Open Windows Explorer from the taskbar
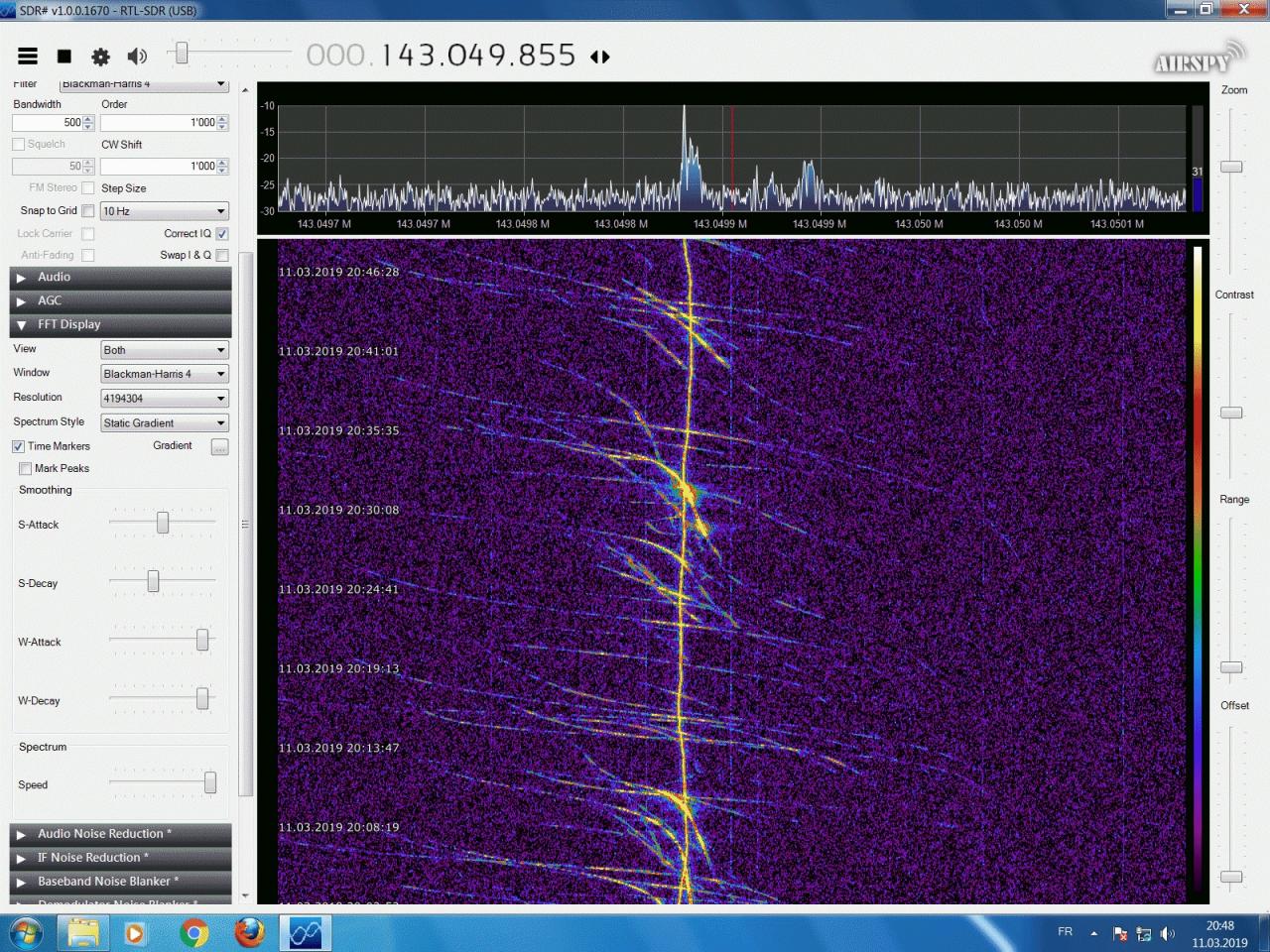 83,933
